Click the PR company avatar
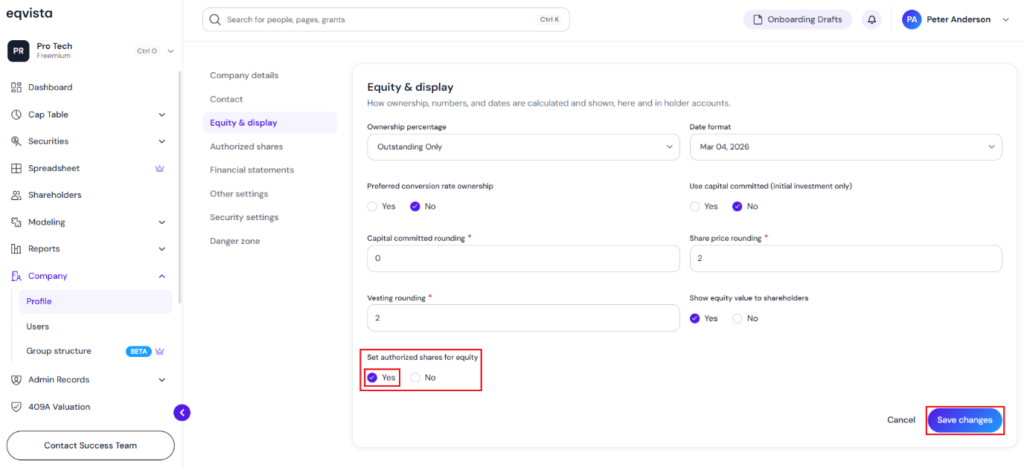 point(18,51)
